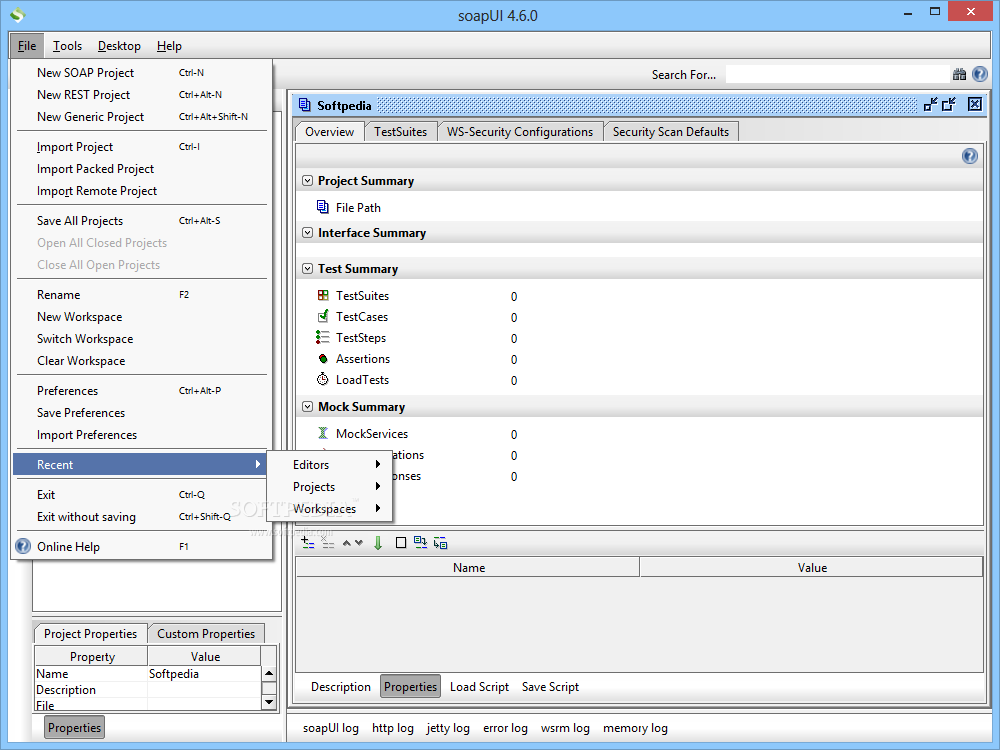Click the Assertions status dot icon
This screenshot has height=750, width=1000.
click(323, 358)
